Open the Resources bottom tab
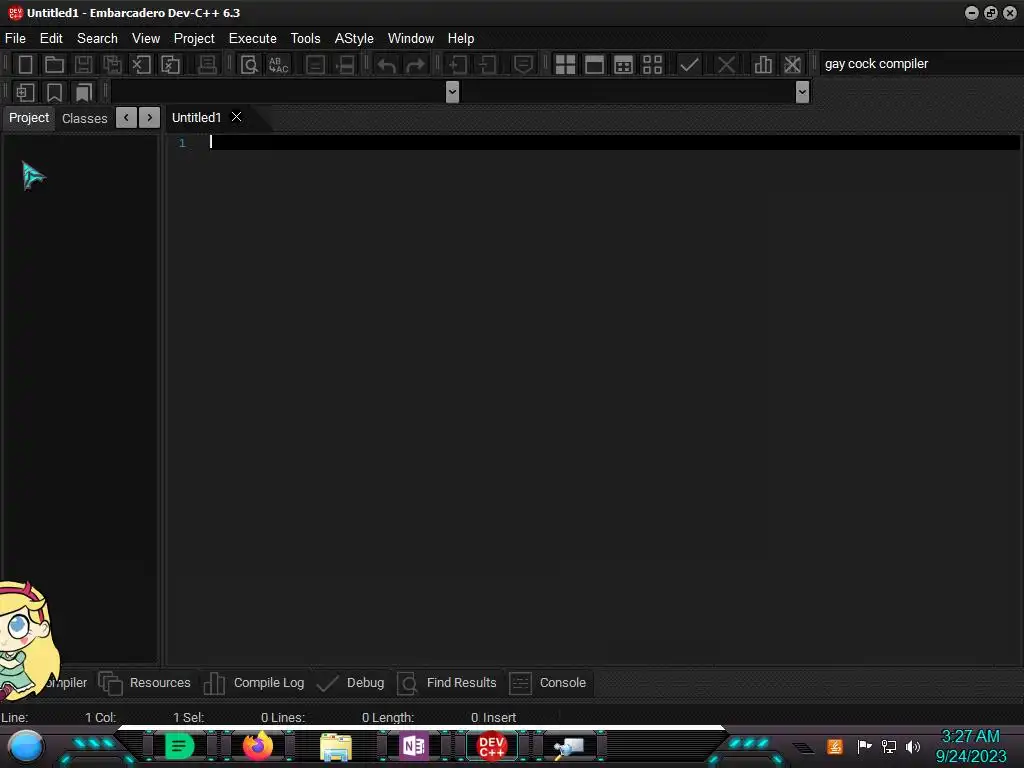Viewport: 1024px width, 768px height. [145, 682]
